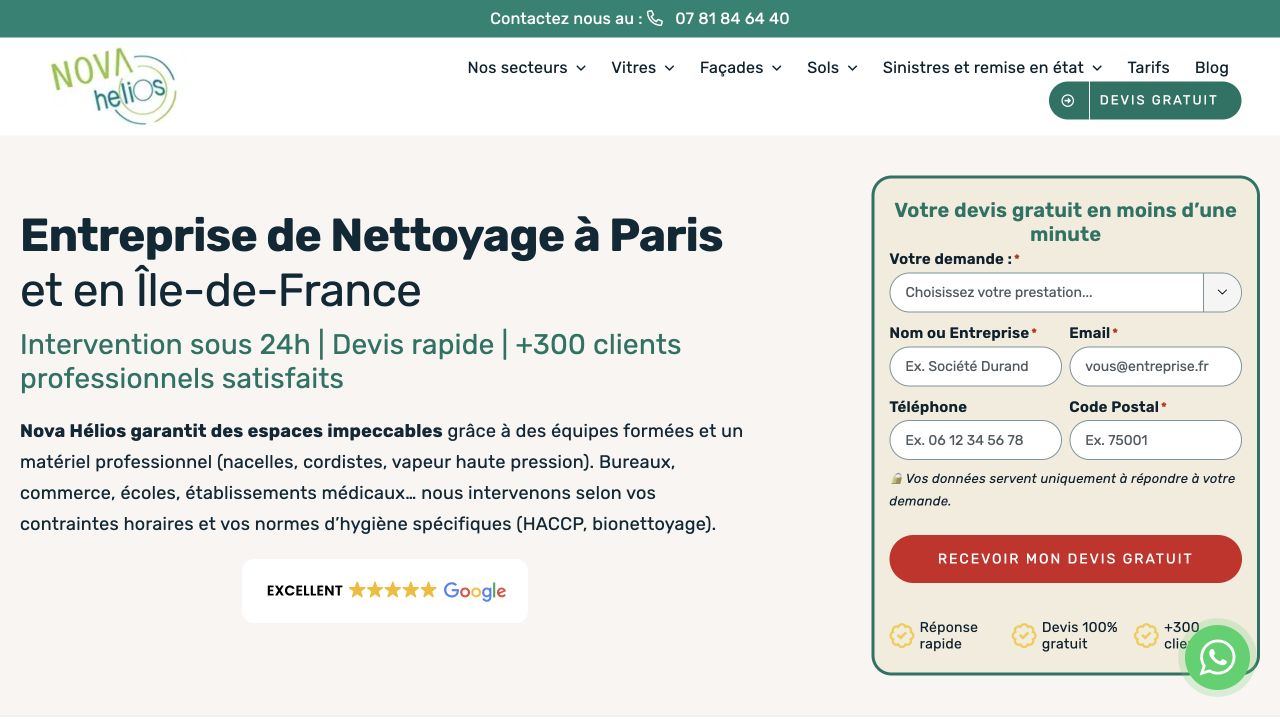Open the Façades submenu

tap(741, 68)
